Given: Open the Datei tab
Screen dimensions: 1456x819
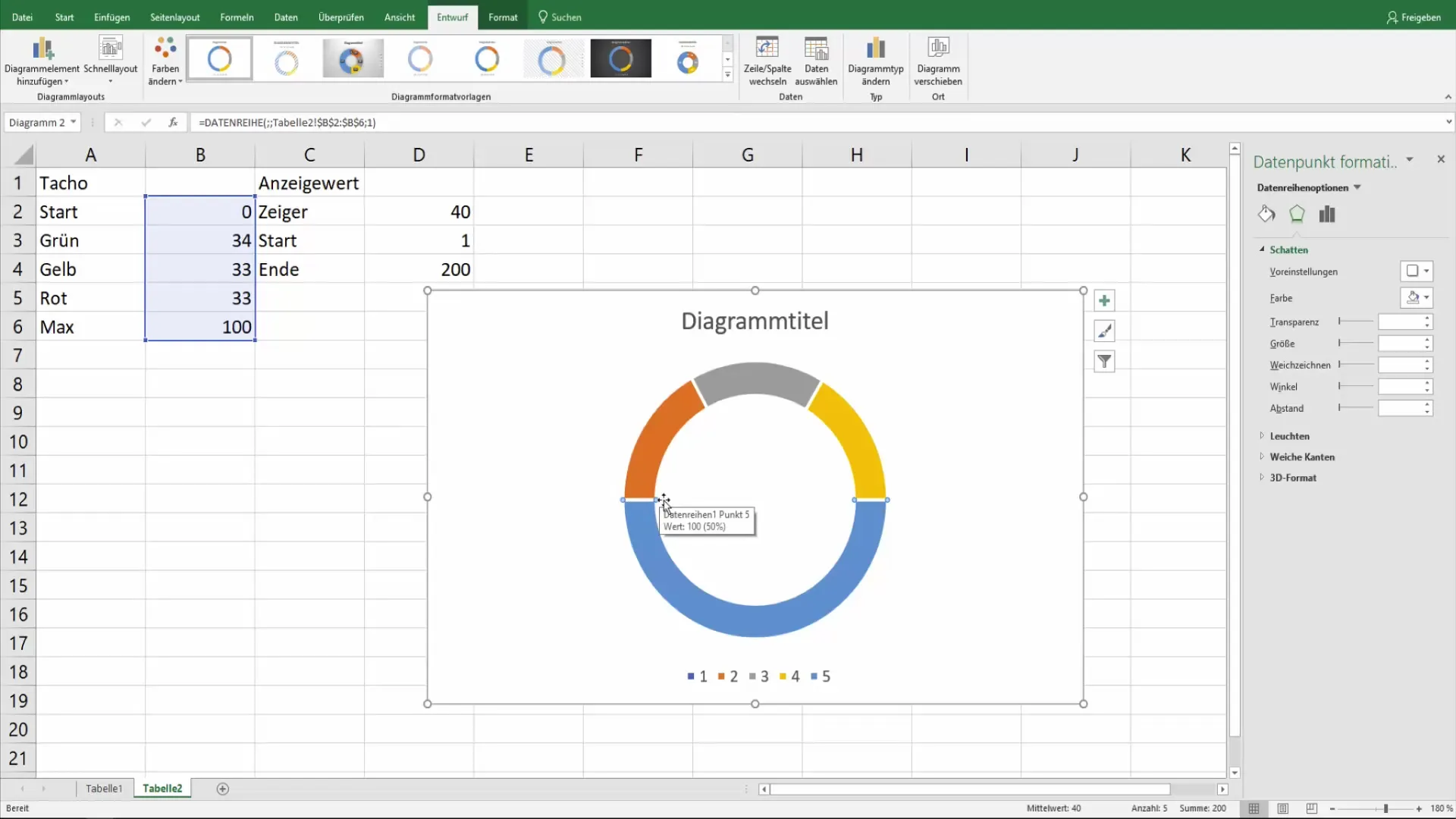Looking at the screenshot, I should pyautogui.click(x=22, y=17).
